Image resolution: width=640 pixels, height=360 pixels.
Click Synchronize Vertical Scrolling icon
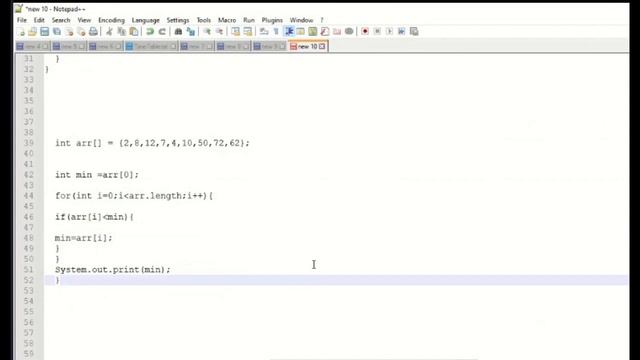click(236, 31)
